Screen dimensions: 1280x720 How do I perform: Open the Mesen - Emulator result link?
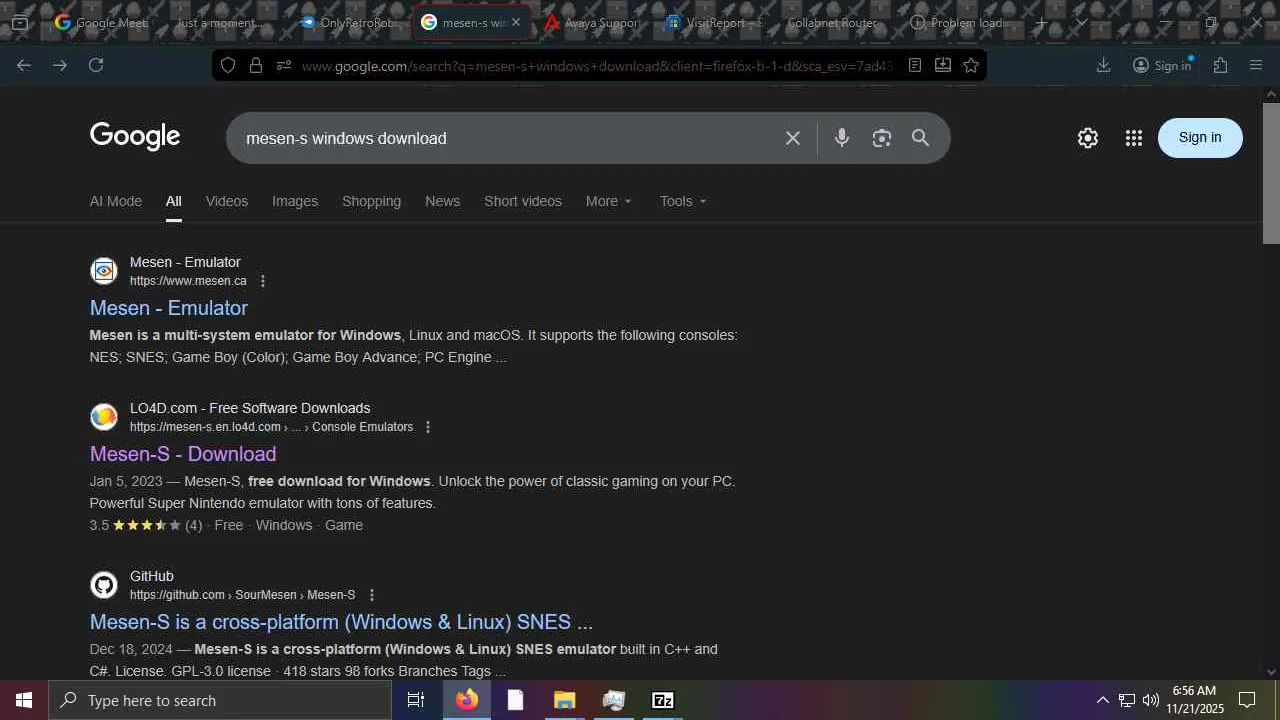tap(169, 308)
